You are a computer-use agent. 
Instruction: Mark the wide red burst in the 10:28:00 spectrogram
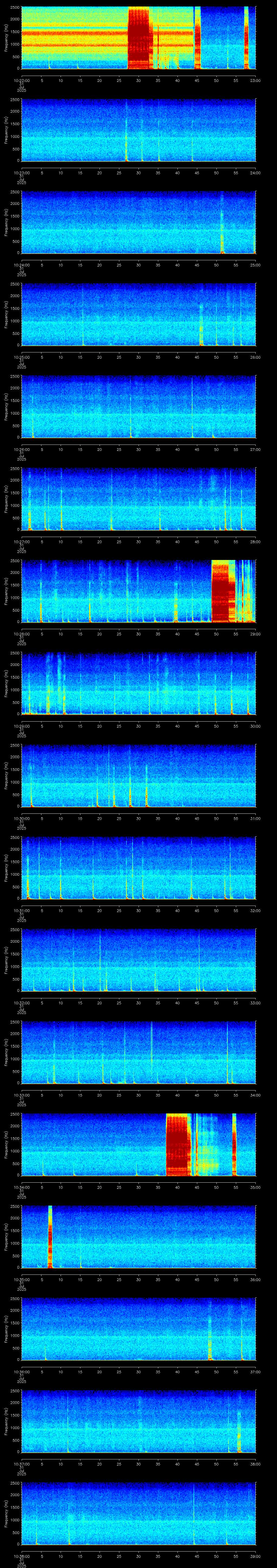coord(223,591)
